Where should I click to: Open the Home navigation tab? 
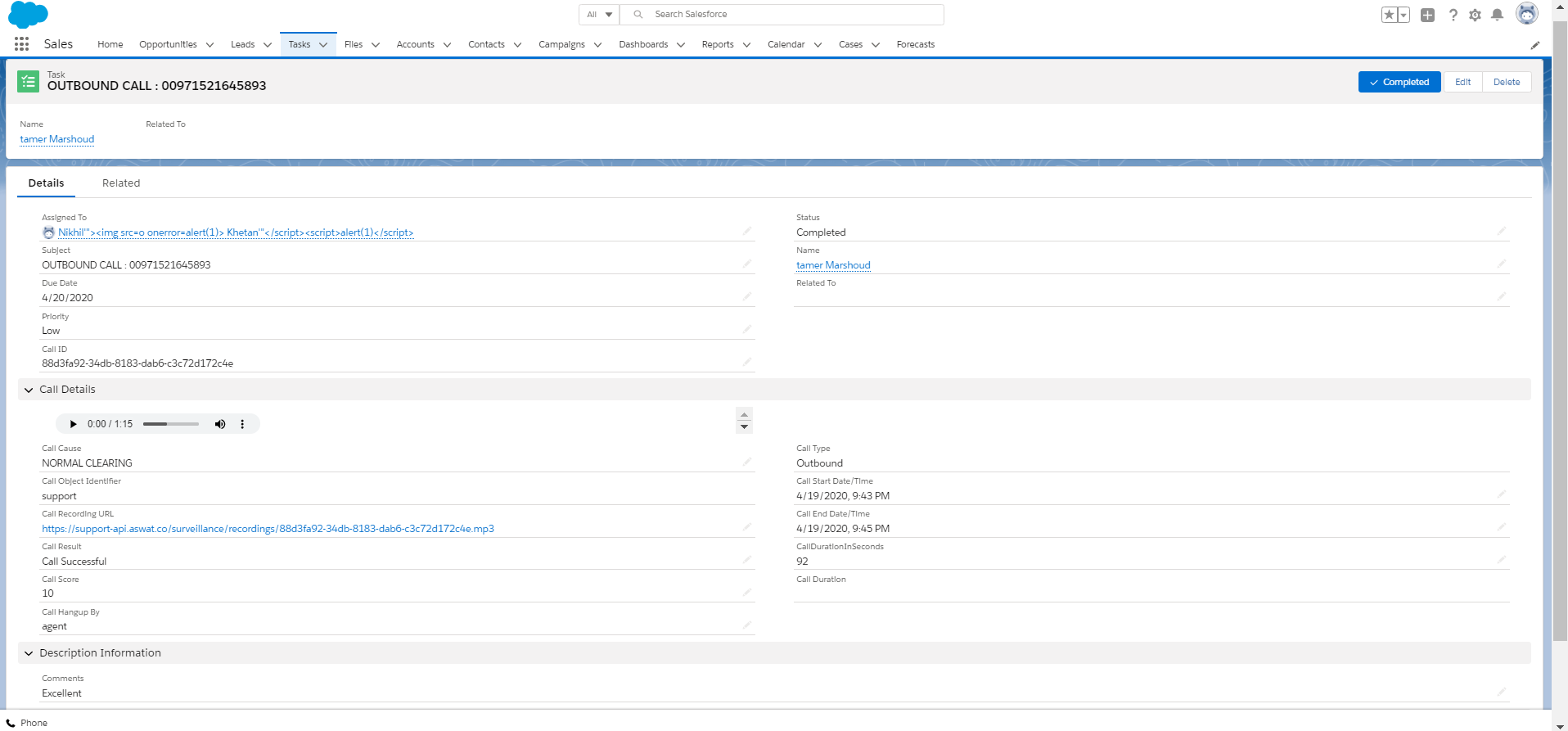point(110,44)
